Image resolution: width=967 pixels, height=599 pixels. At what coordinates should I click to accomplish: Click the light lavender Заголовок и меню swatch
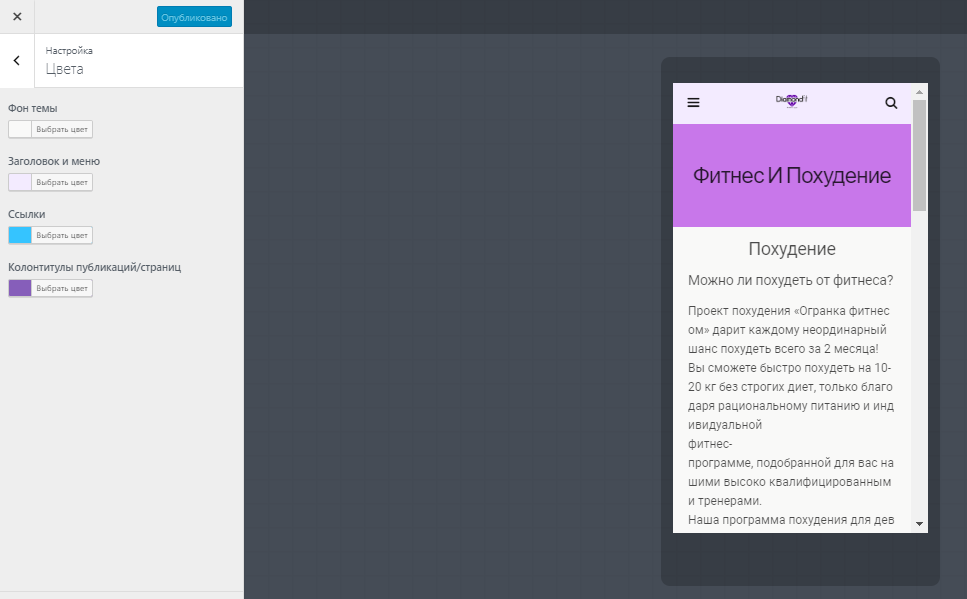pos(20,183)
